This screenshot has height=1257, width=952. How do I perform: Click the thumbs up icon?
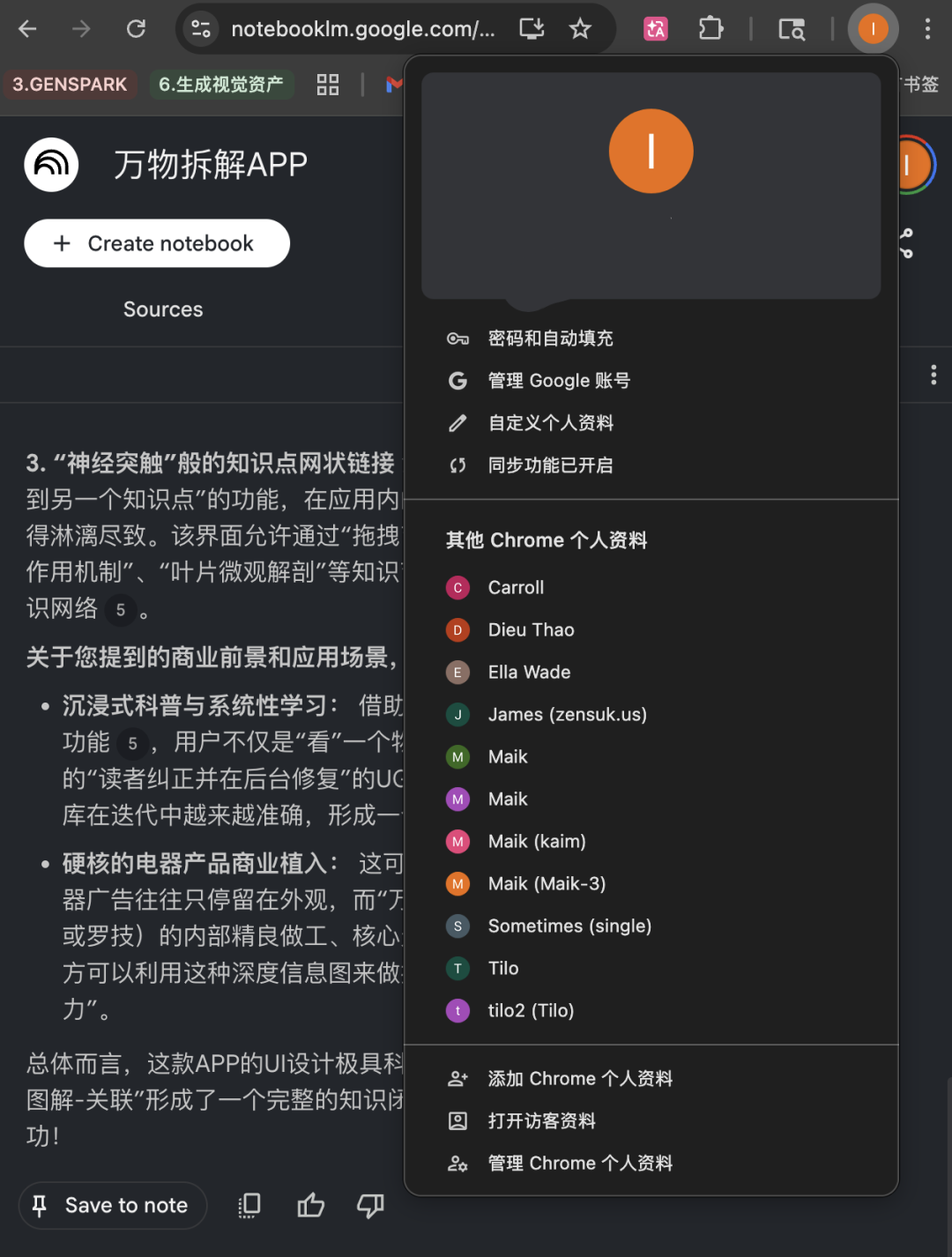pos(310,1205)
